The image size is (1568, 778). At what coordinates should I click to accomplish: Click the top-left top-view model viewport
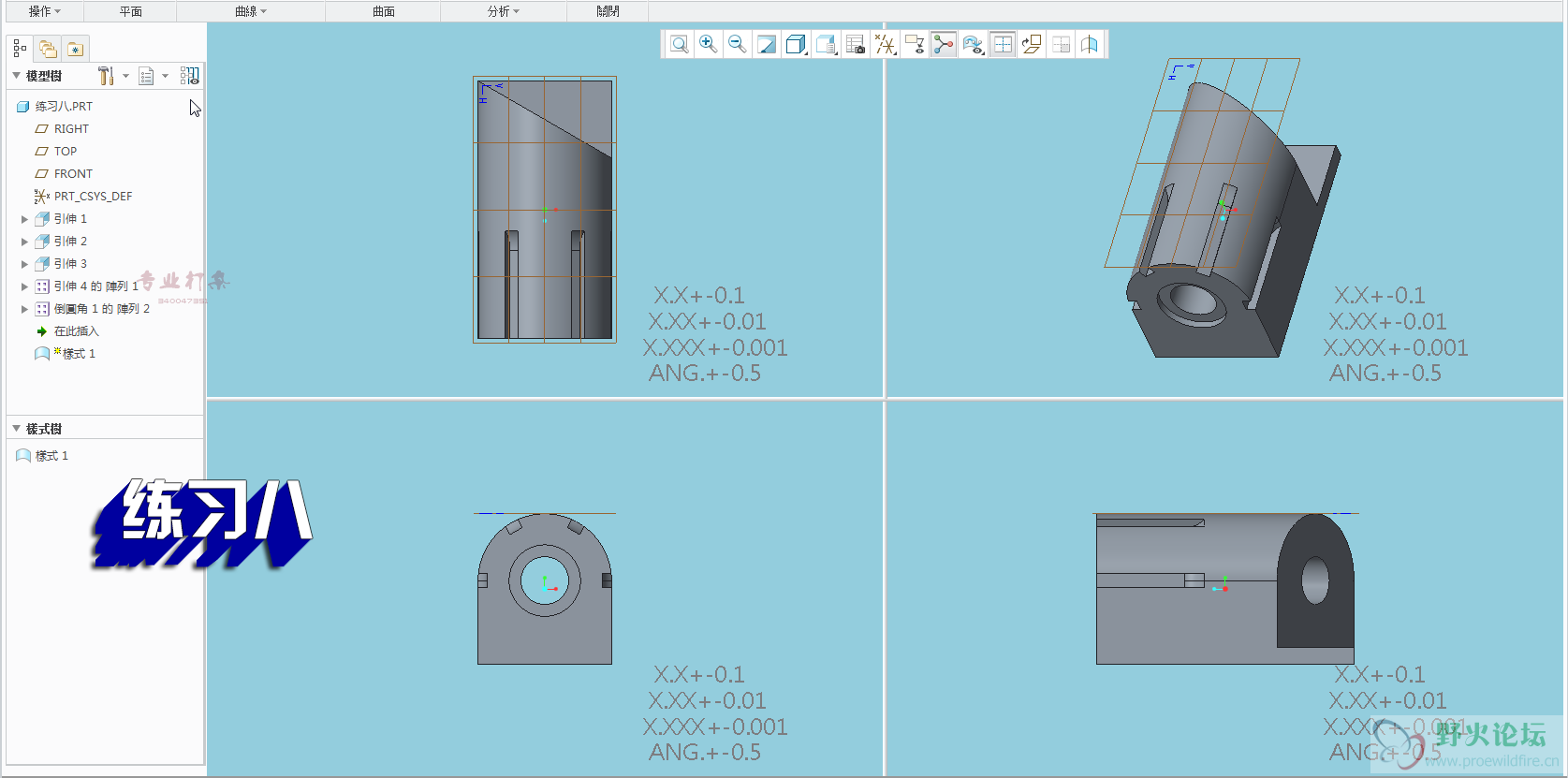click(x=545, y=210)
